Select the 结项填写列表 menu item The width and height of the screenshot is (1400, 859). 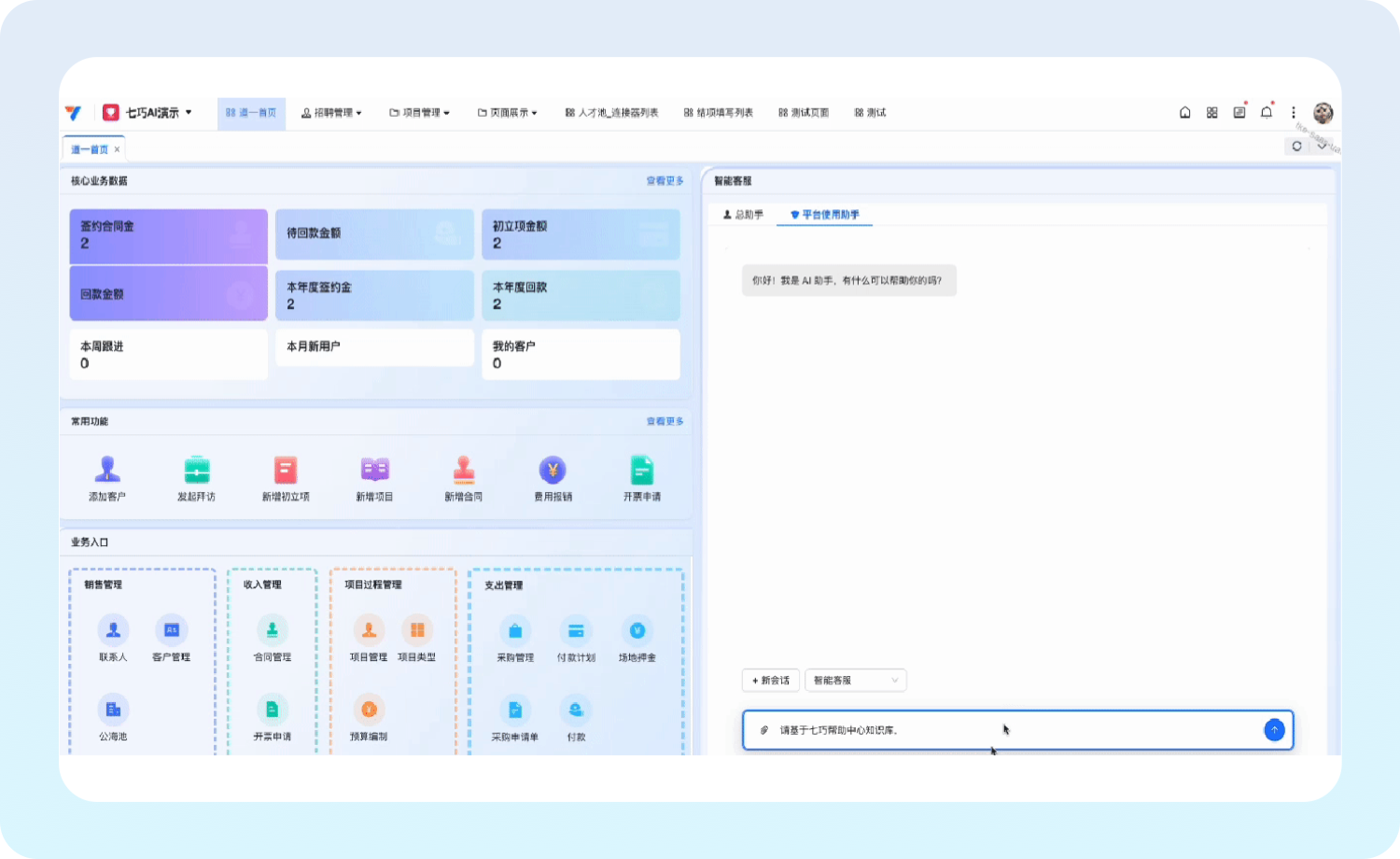(719, 113)
